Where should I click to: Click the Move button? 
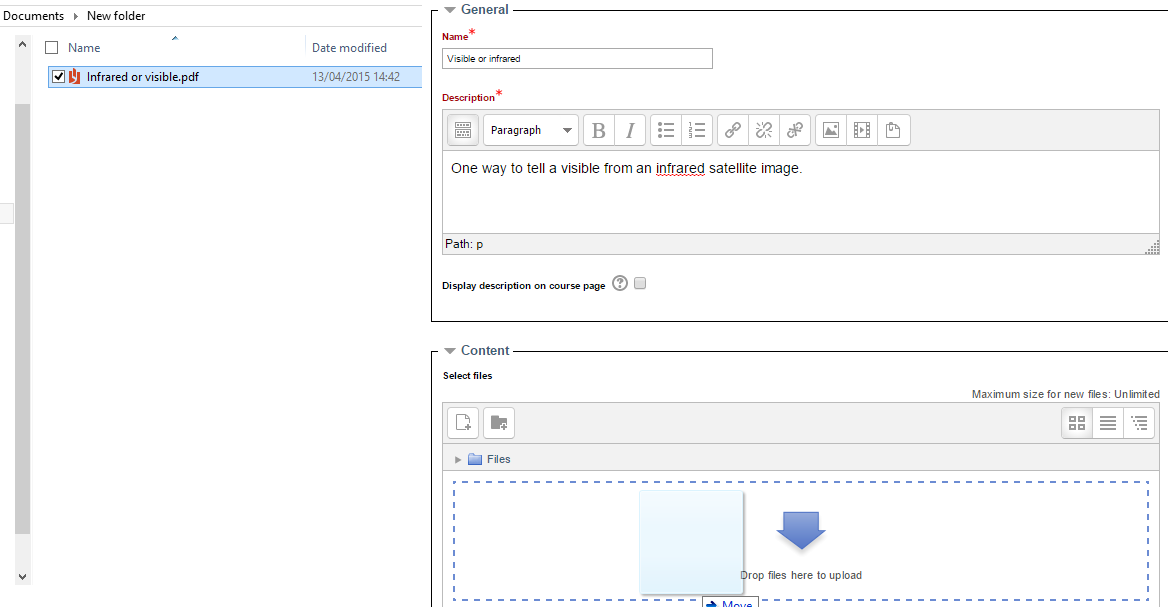coord(730,602)
